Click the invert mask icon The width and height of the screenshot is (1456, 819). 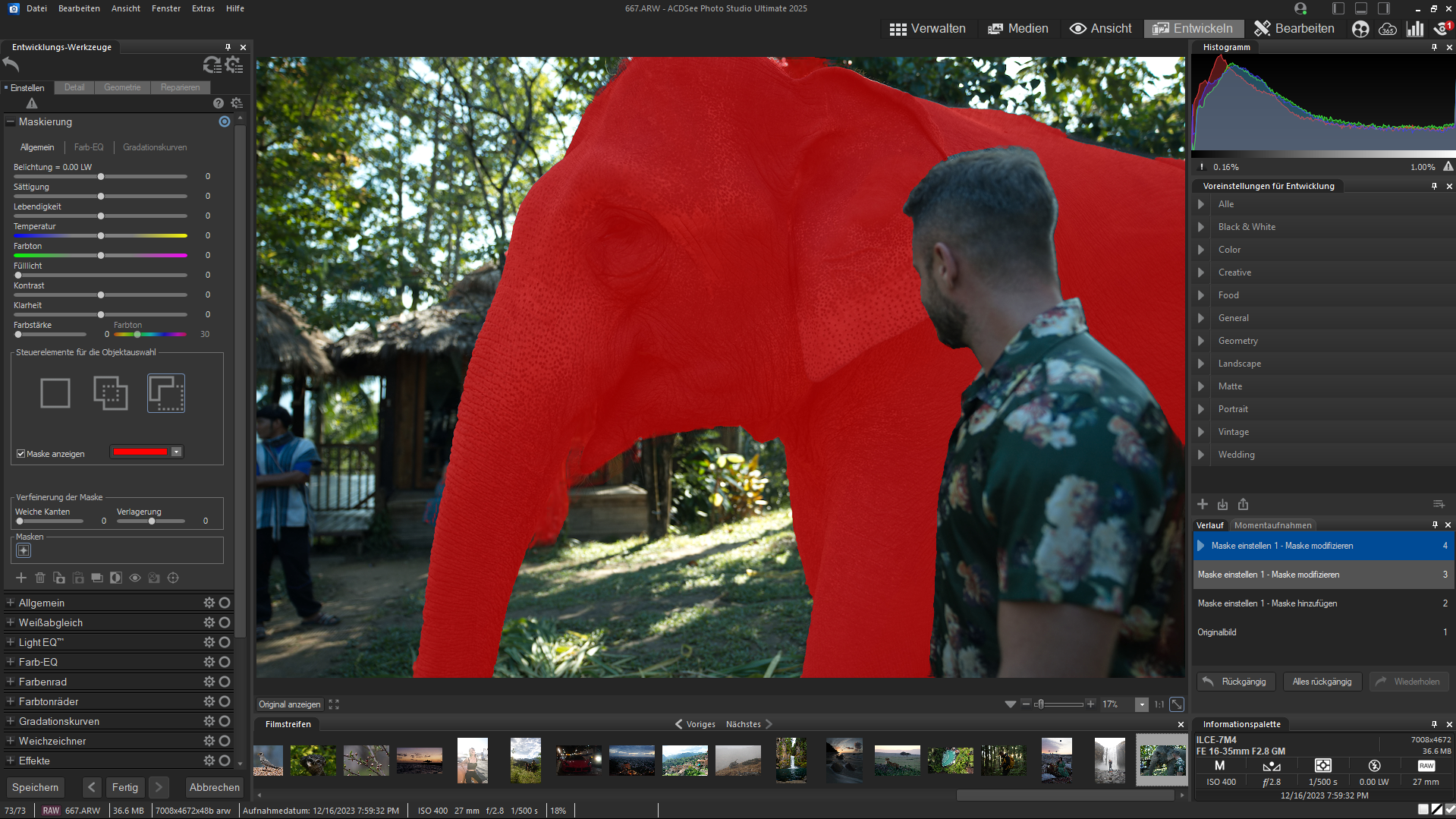[x=115, y=578]
